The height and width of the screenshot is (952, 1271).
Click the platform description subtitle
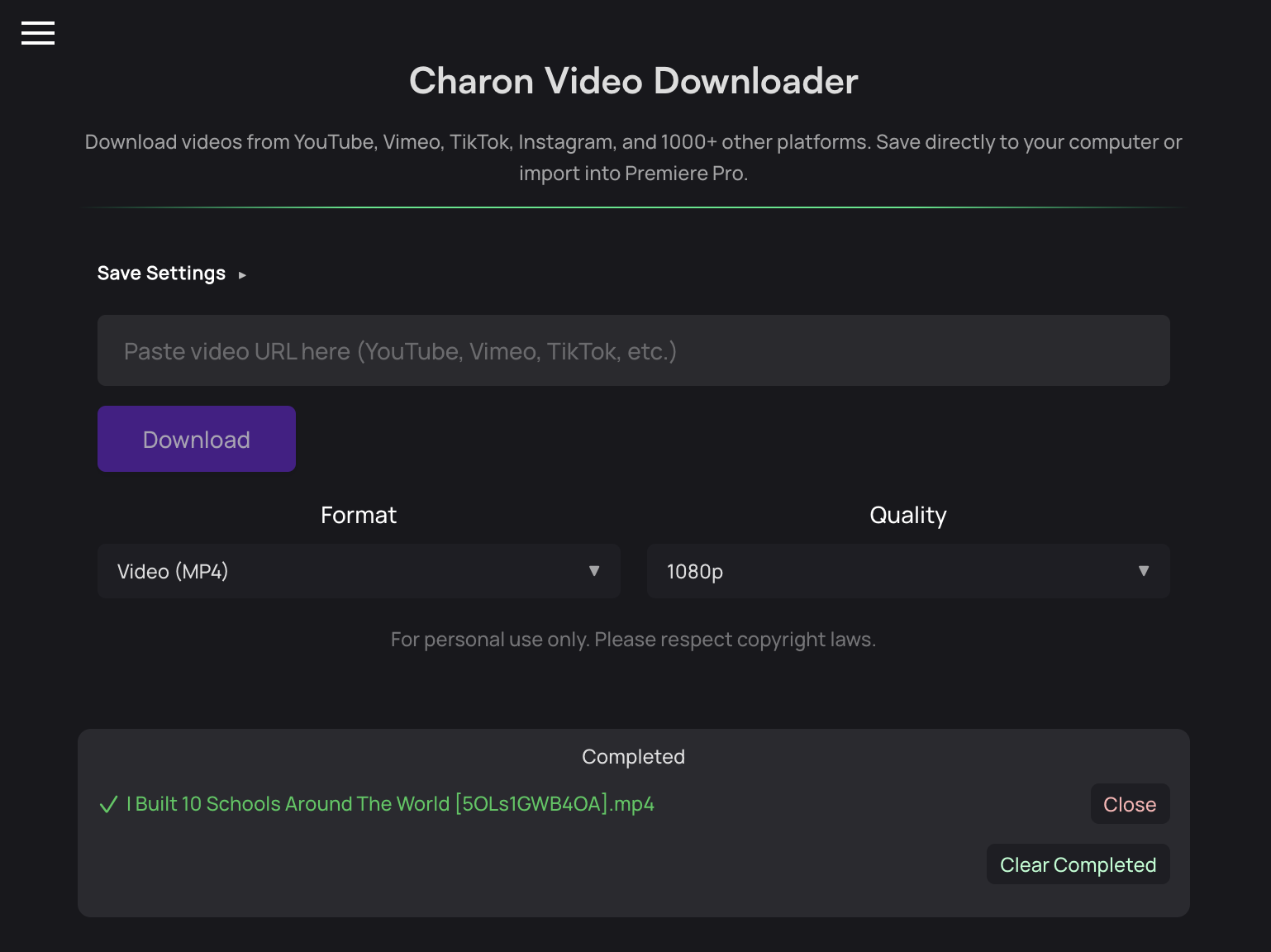(x=633, y=157)
